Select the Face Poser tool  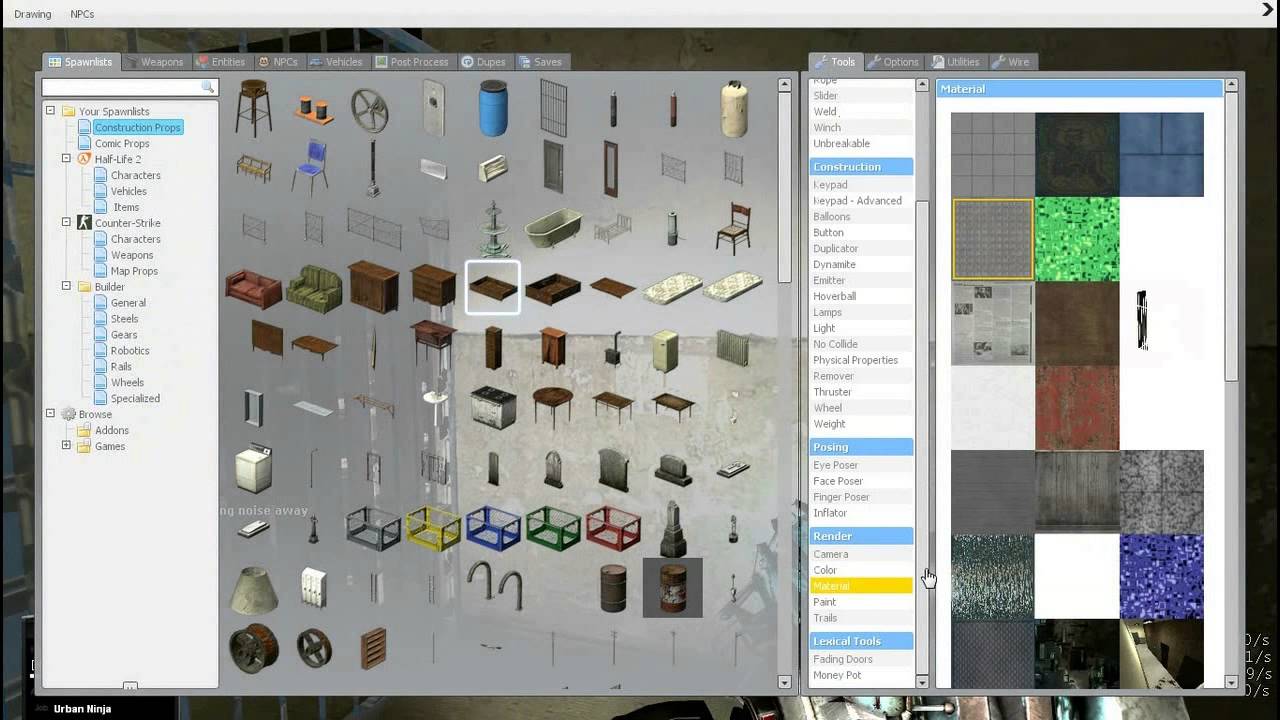pyautogui.click(x=861, y=481)
